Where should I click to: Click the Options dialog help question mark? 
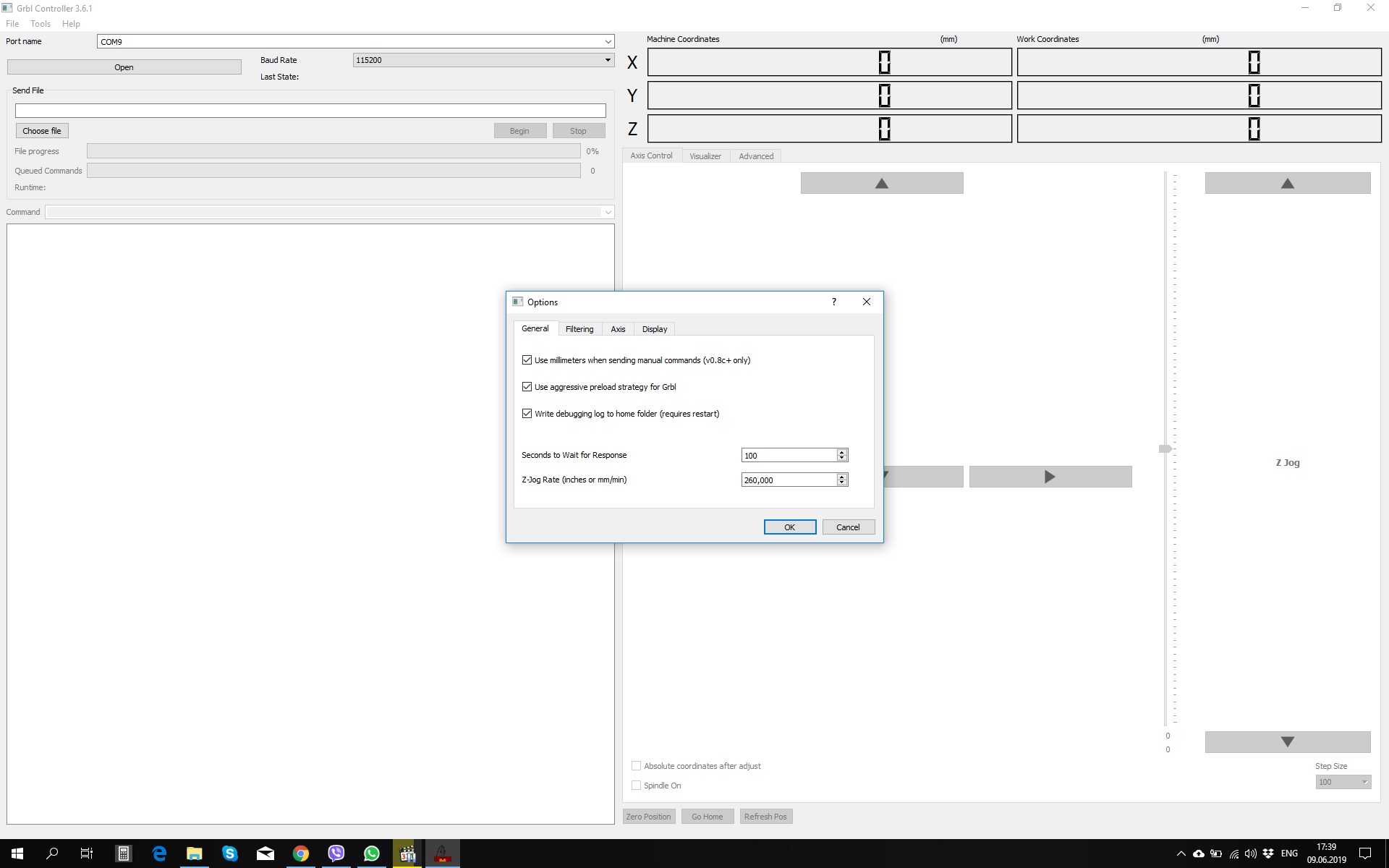point(833,302)
